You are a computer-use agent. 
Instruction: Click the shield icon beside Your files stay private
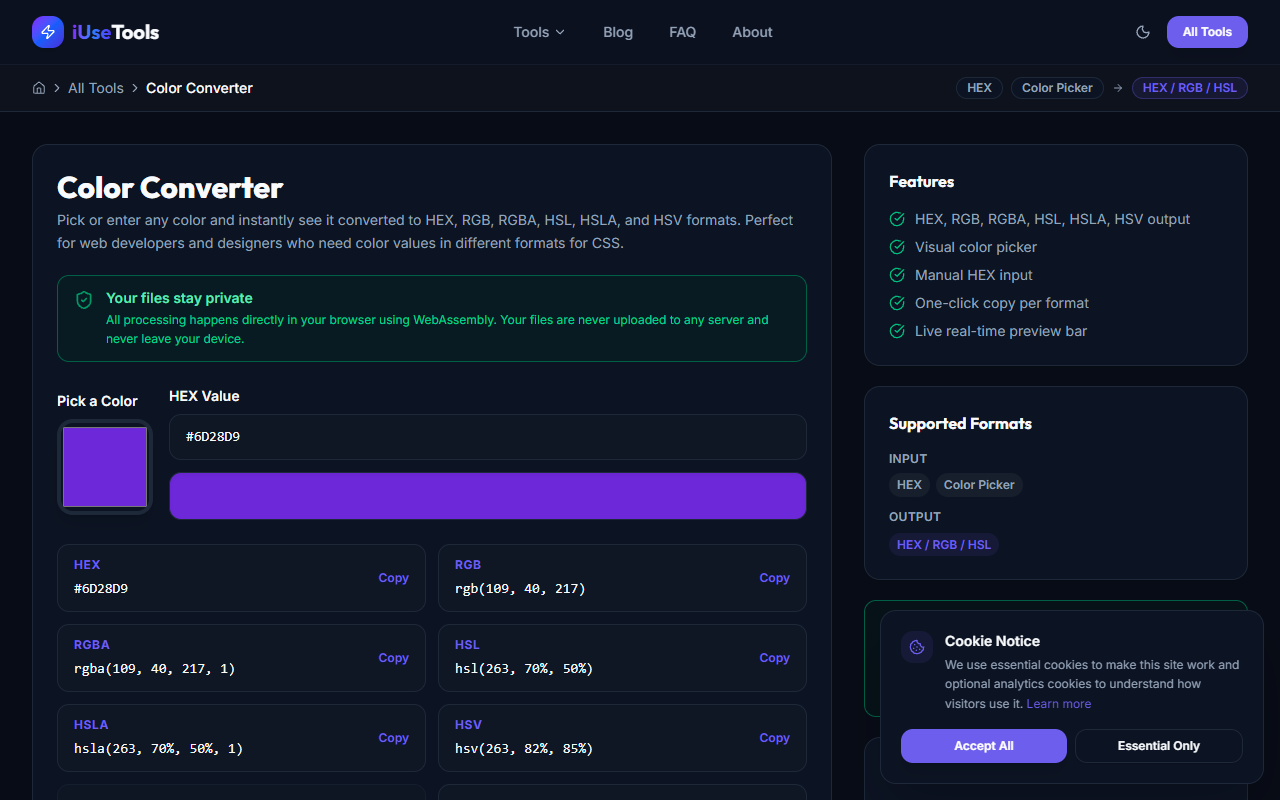[84, 299]
